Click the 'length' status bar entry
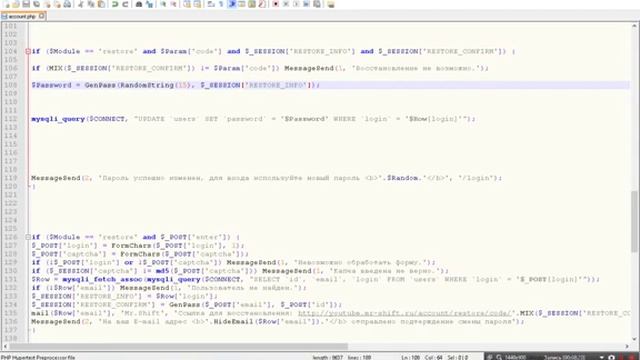Screen dimensions: 640x360 328,357
